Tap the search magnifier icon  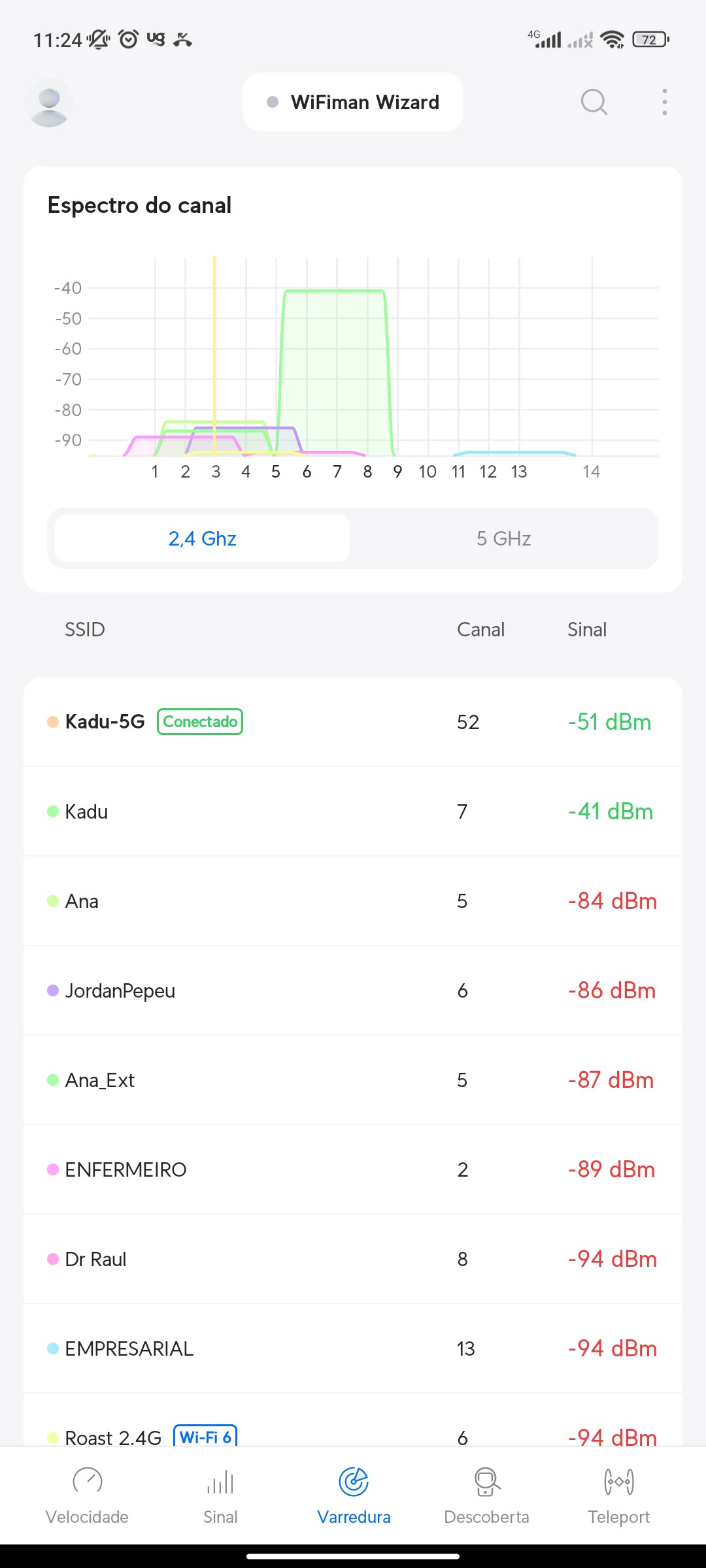[x=594, y=102]
